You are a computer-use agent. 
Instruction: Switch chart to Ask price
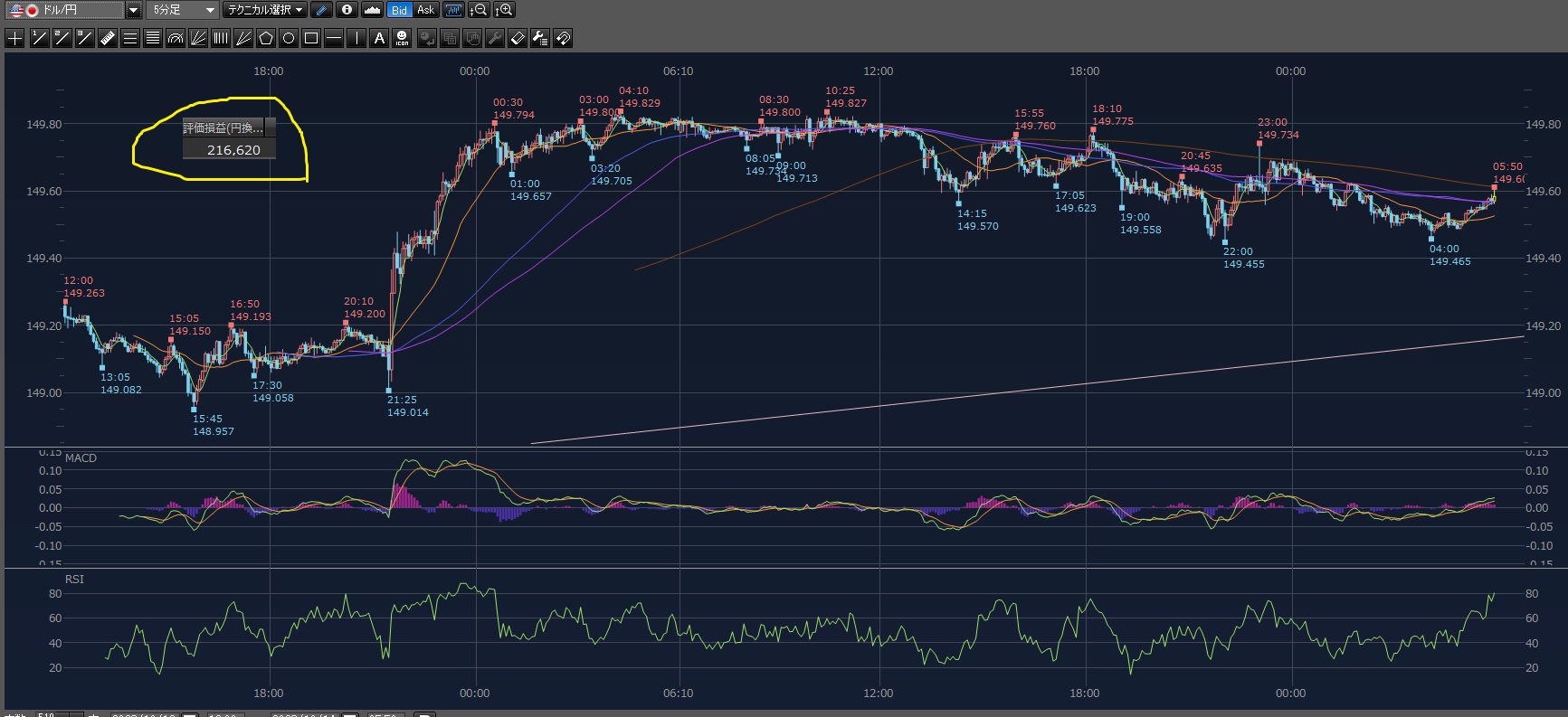point(425,10)
